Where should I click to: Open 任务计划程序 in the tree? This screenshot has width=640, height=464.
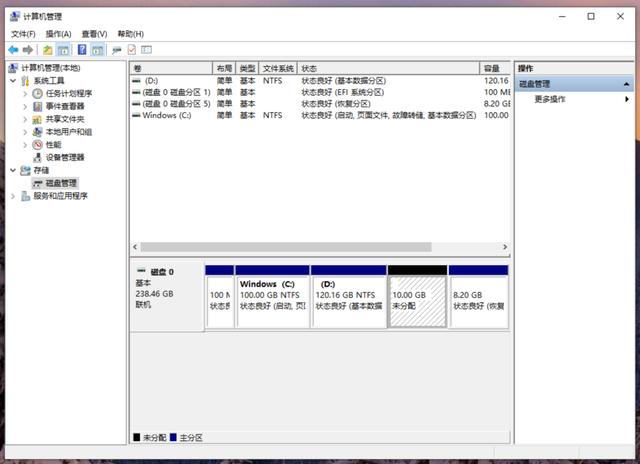tap(67, 93)
